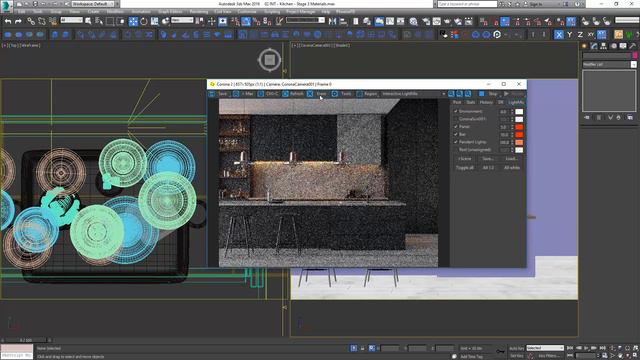Open the Customize menu
This screenshot has width=640, height=360.
coord(247,12)
